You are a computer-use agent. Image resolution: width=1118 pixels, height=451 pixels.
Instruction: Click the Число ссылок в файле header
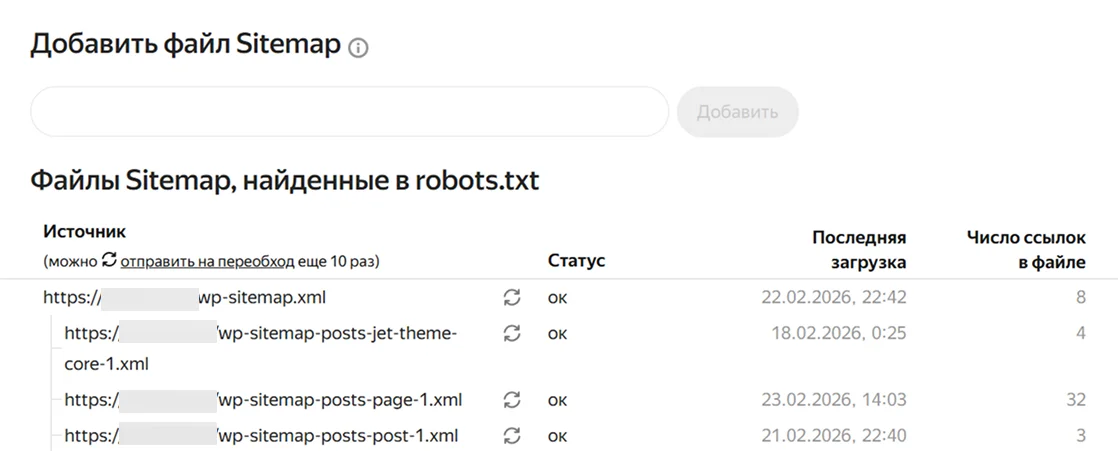[1025, 249]
